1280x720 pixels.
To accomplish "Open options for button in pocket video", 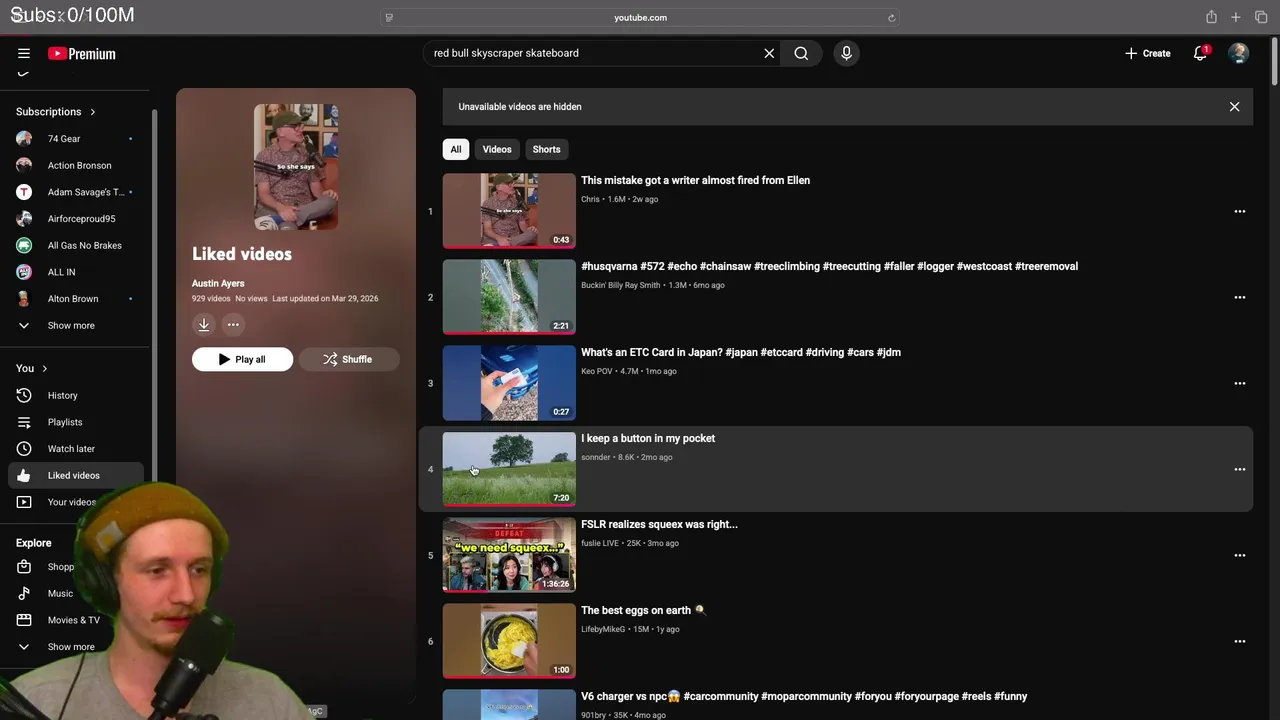I will pos(1240,469).
